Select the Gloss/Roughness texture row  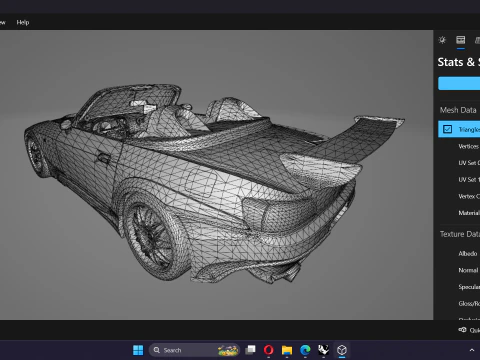459,303
